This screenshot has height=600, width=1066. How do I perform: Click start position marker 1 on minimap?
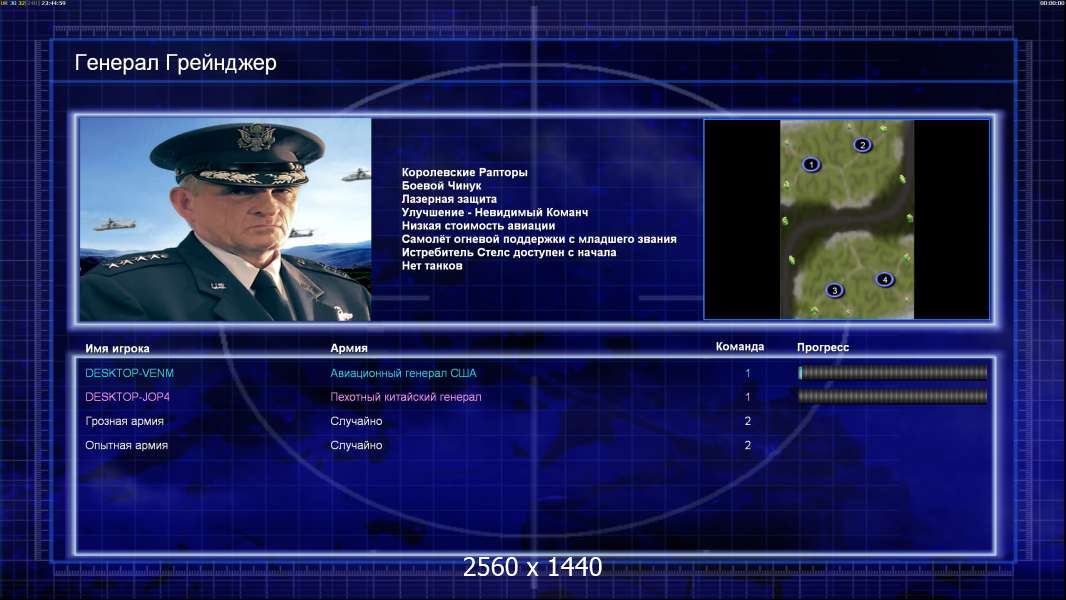click(810, 164)
